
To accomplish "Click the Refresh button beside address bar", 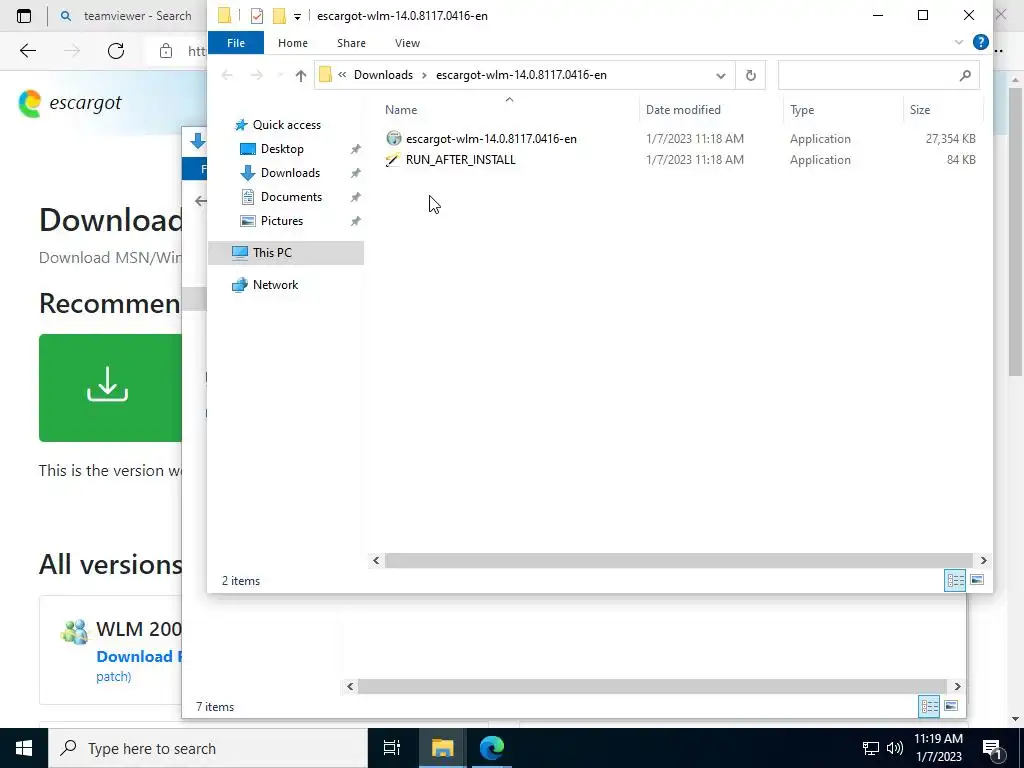I will (750, 75).
